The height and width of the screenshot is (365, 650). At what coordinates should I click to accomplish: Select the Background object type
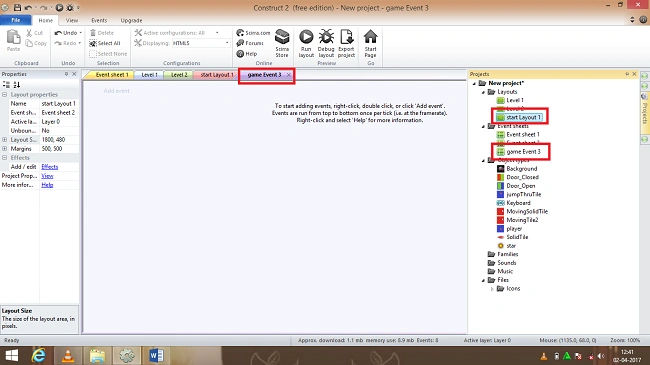click(x=521, y=169)
